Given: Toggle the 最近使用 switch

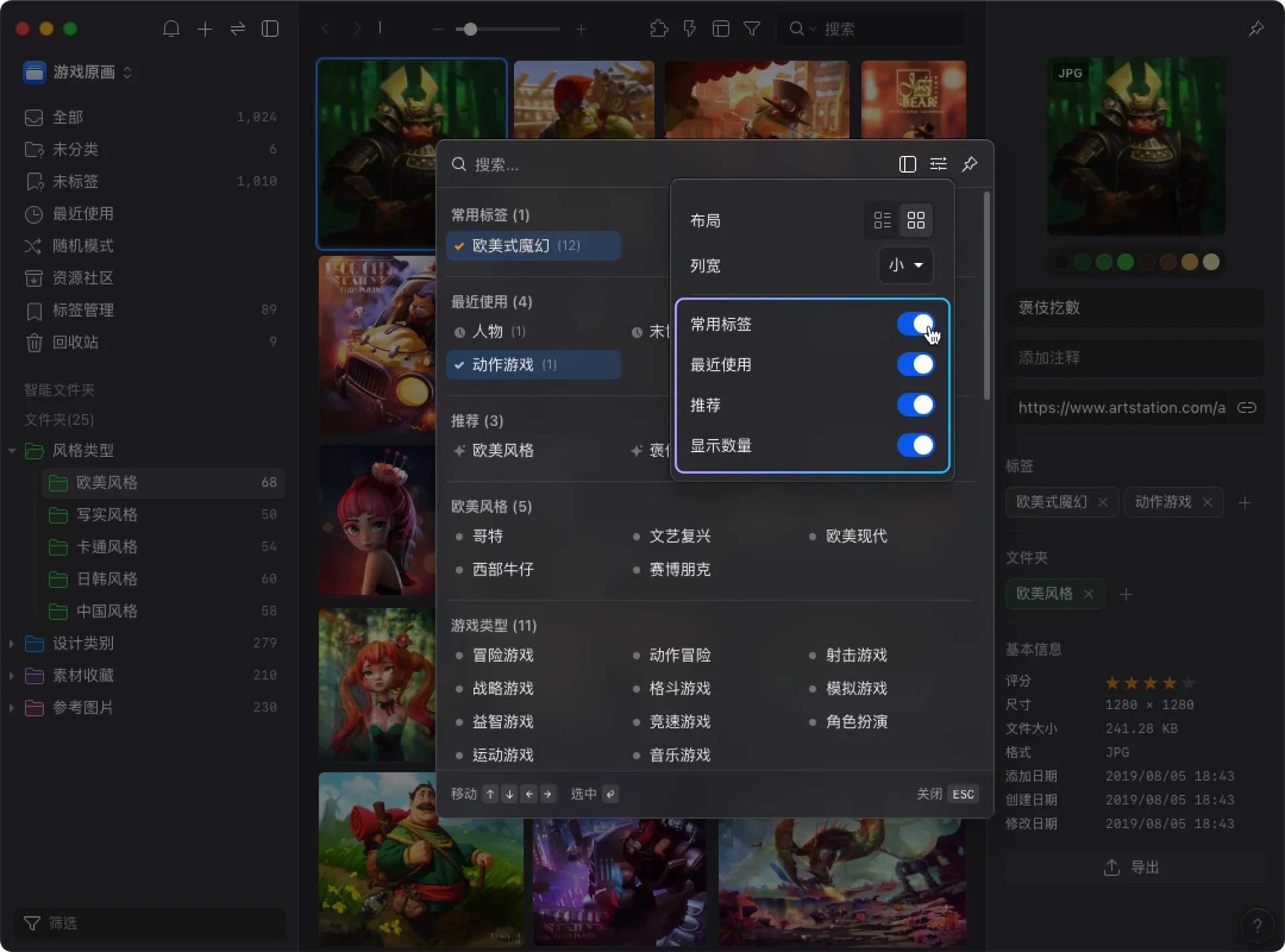Looking at the screenshot, I should (x=916, y=365).
